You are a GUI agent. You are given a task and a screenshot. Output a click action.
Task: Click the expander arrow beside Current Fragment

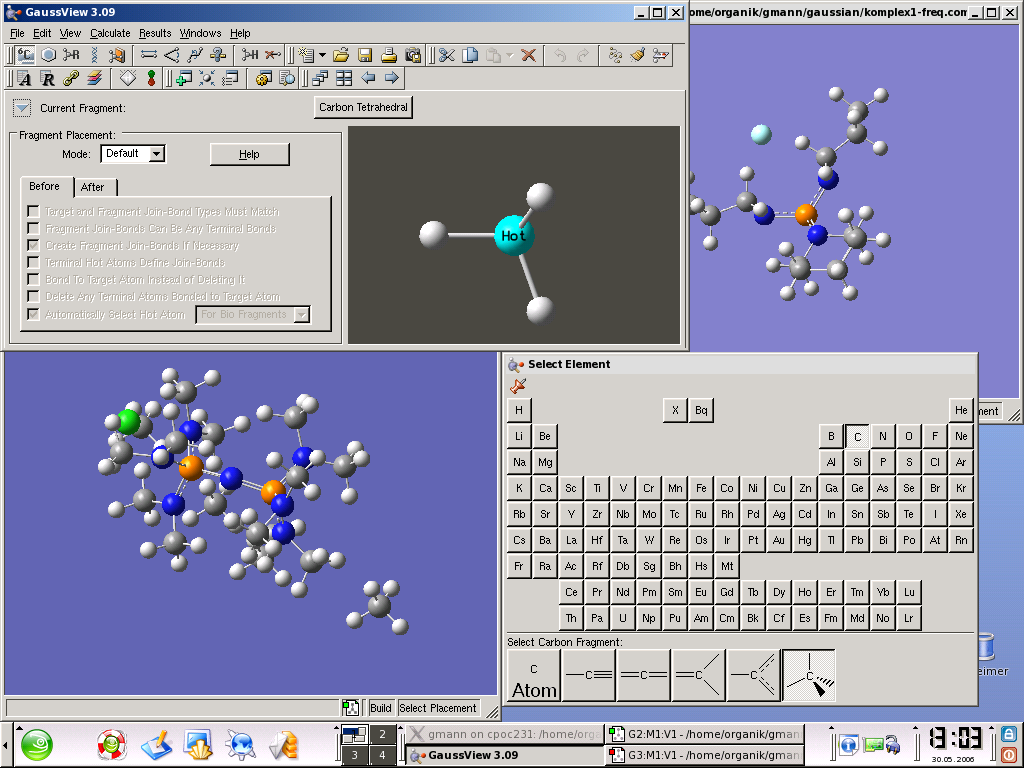(x=22, y=108)
